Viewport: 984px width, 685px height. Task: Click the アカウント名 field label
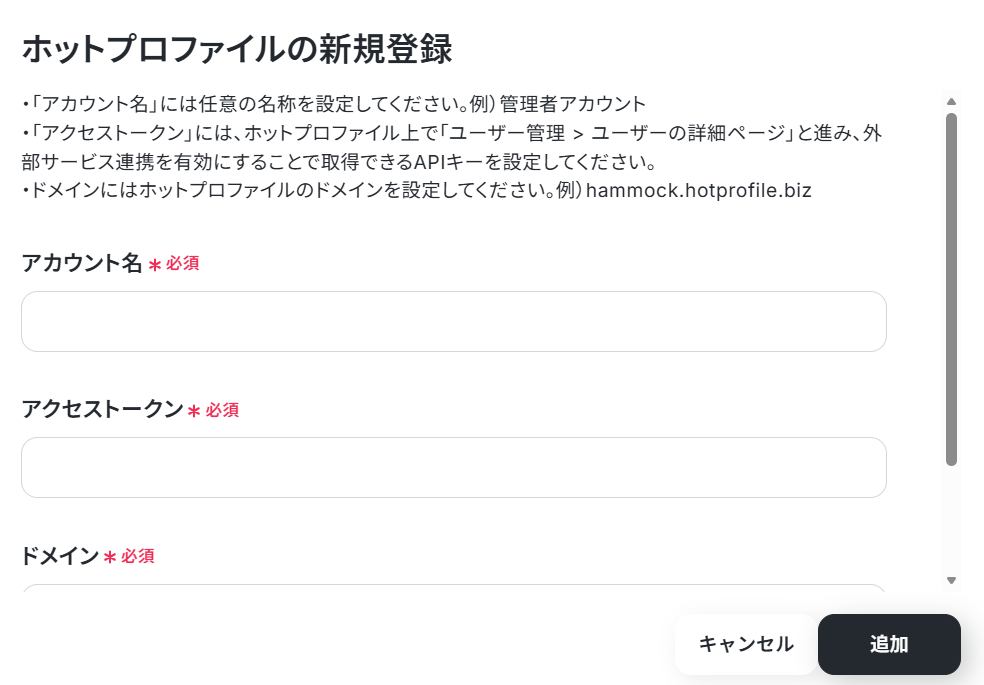pyautogui.click(x=82, y=262)
